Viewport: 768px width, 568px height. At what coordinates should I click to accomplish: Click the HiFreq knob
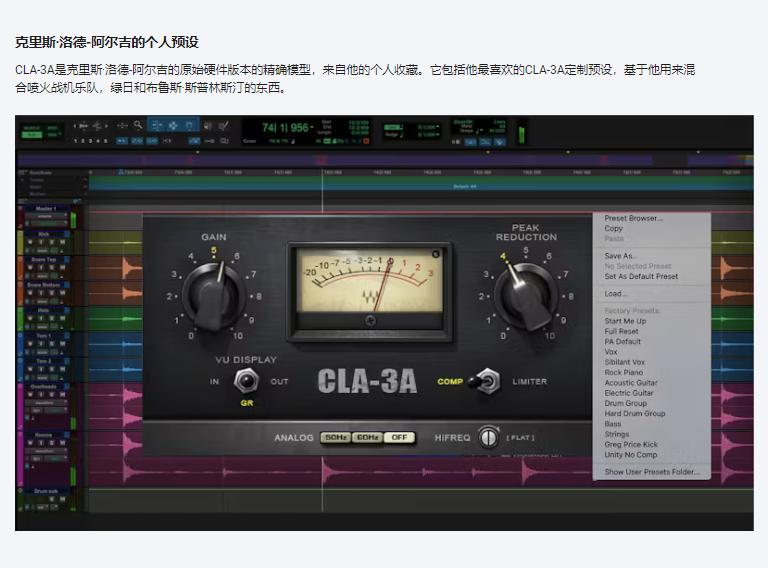[x=488, y=437]
